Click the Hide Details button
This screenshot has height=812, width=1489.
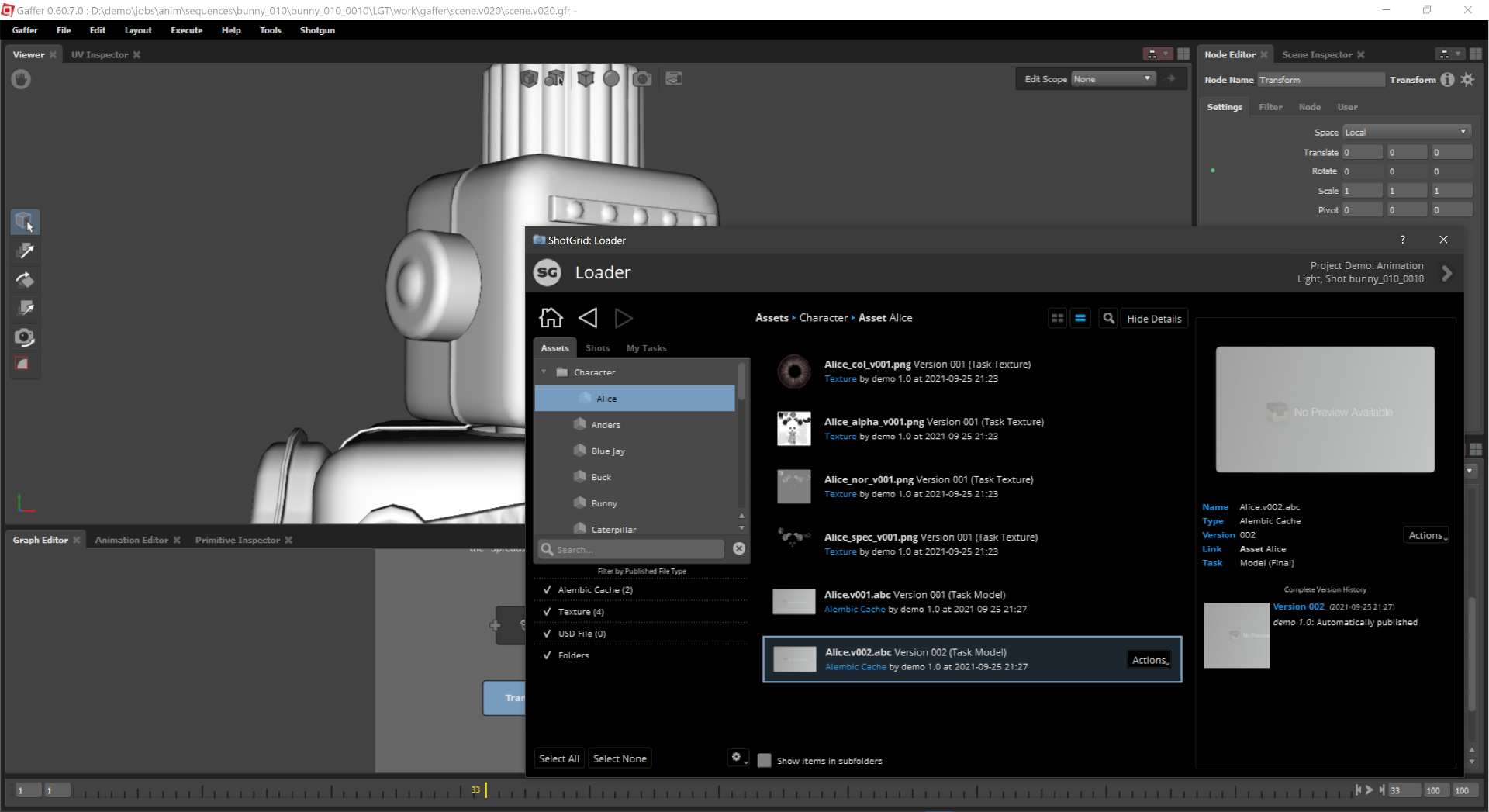(1154, 319)
